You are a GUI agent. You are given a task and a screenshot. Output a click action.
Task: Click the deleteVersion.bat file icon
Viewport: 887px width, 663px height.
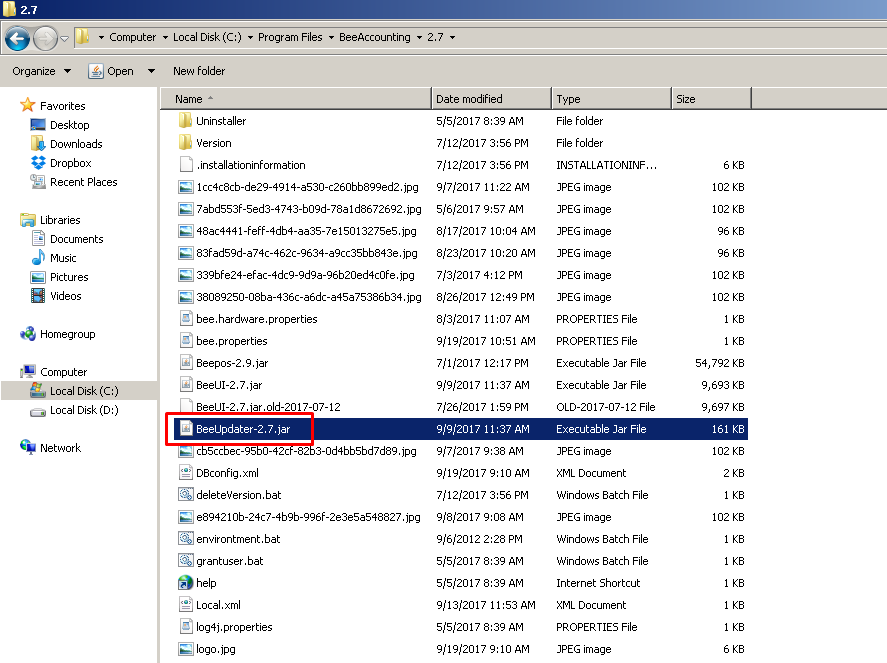click(186, 494)
